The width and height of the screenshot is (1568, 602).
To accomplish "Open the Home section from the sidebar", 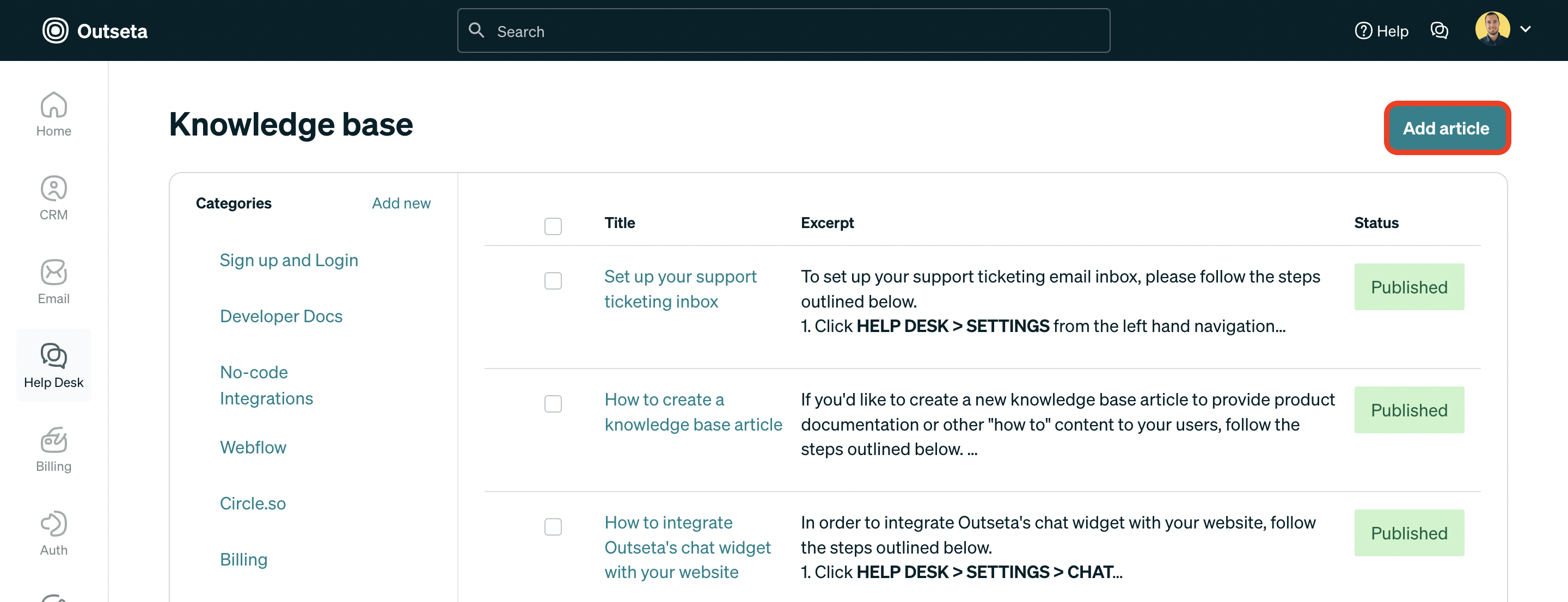I will [x=53, y=113].
